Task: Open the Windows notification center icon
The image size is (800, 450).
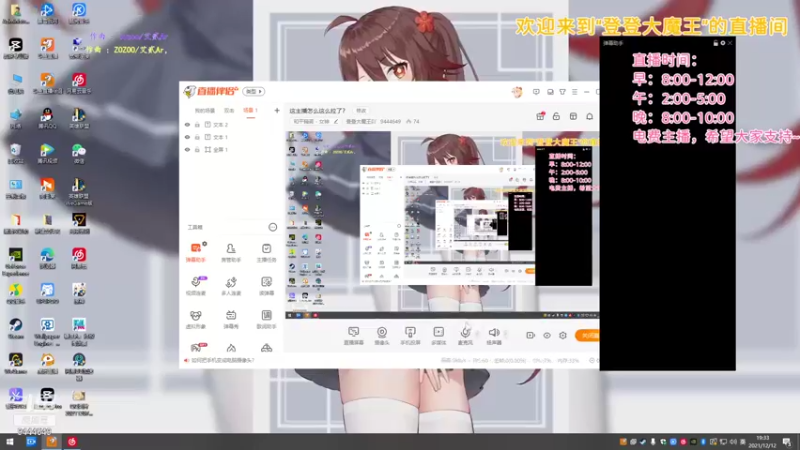Action: [787, 441]
